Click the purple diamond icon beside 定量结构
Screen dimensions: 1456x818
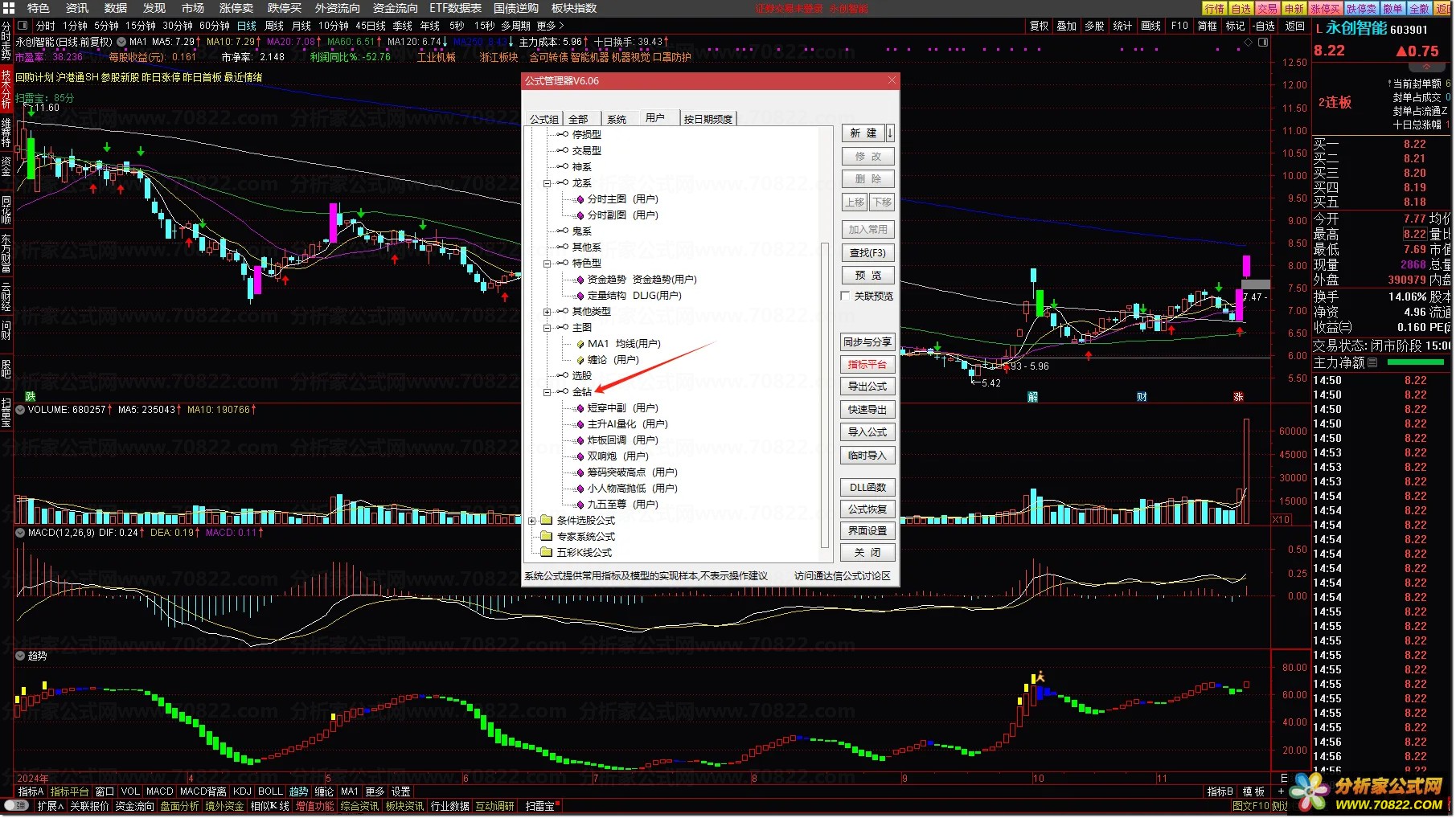580,296
